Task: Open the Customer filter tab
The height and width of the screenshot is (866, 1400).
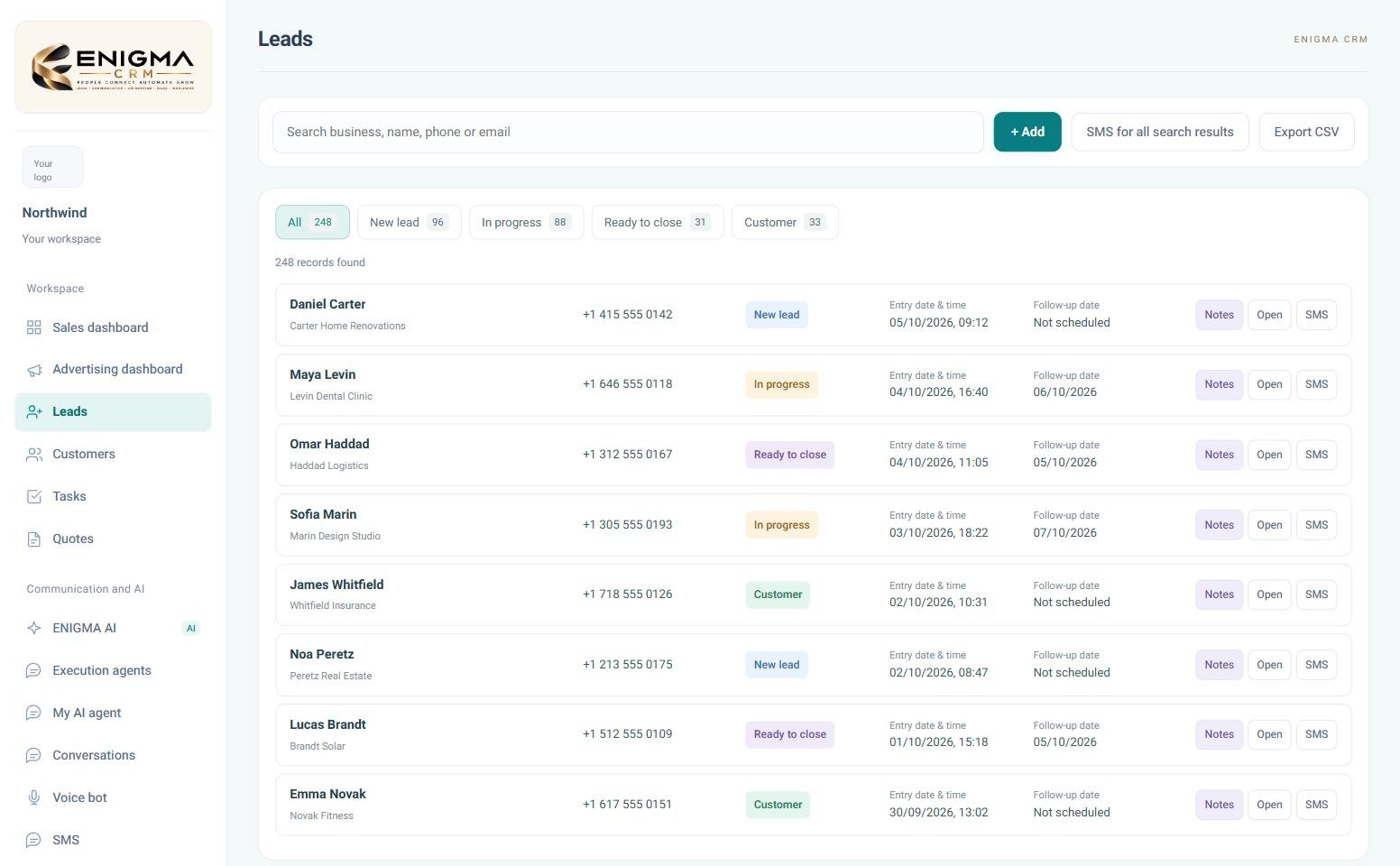Action: coord(785,223)
